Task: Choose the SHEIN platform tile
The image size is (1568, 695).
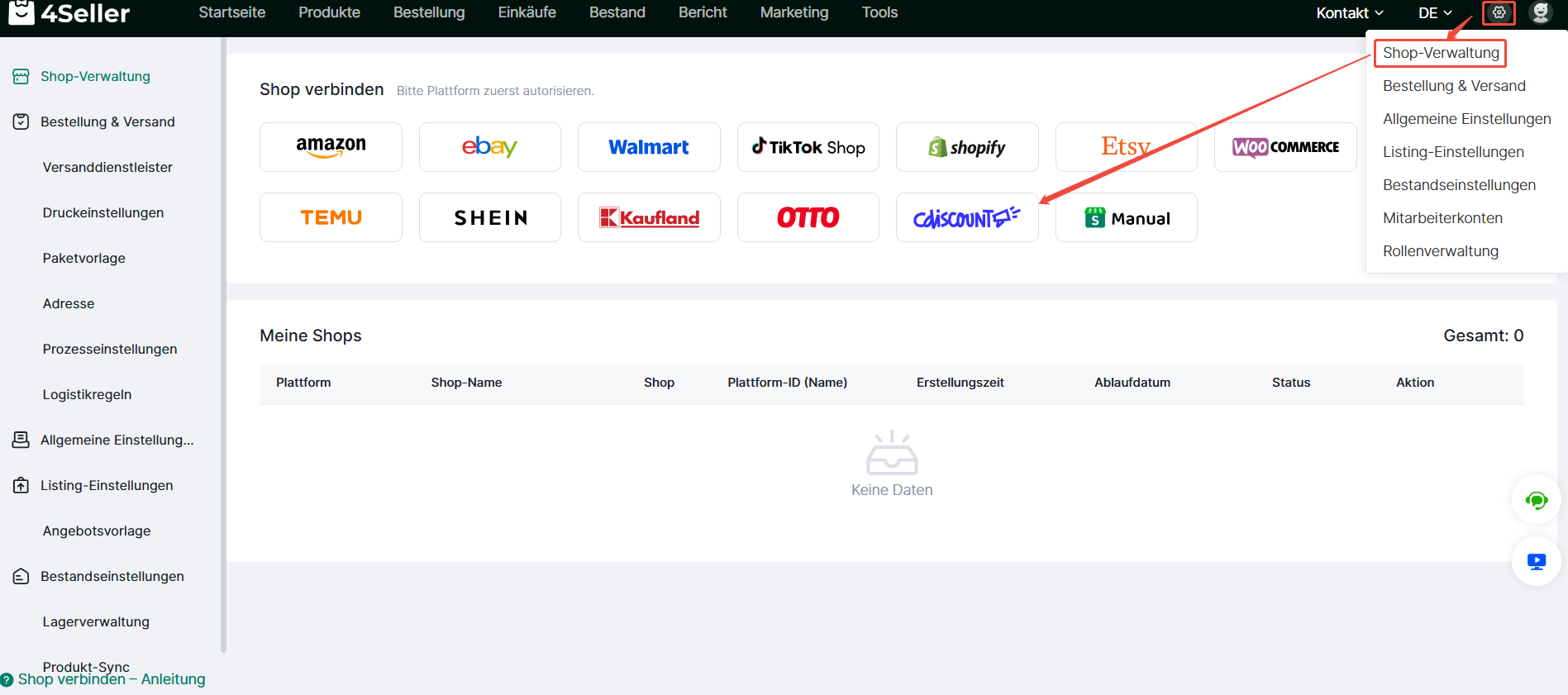Action: (490, 217)
